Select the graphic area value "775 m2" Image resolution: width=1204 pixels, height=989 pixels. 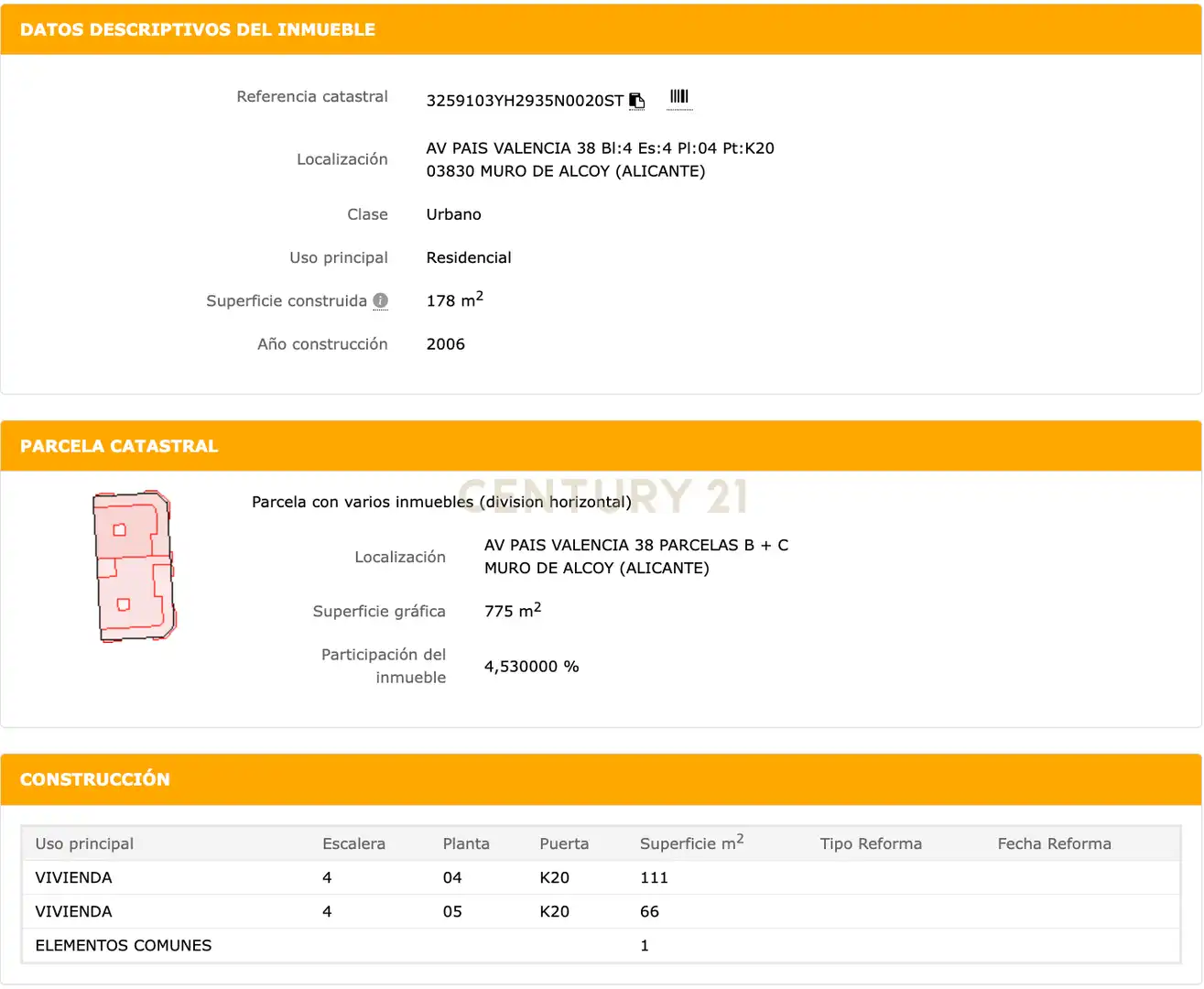pyautogui.click(x=513, y=610)
